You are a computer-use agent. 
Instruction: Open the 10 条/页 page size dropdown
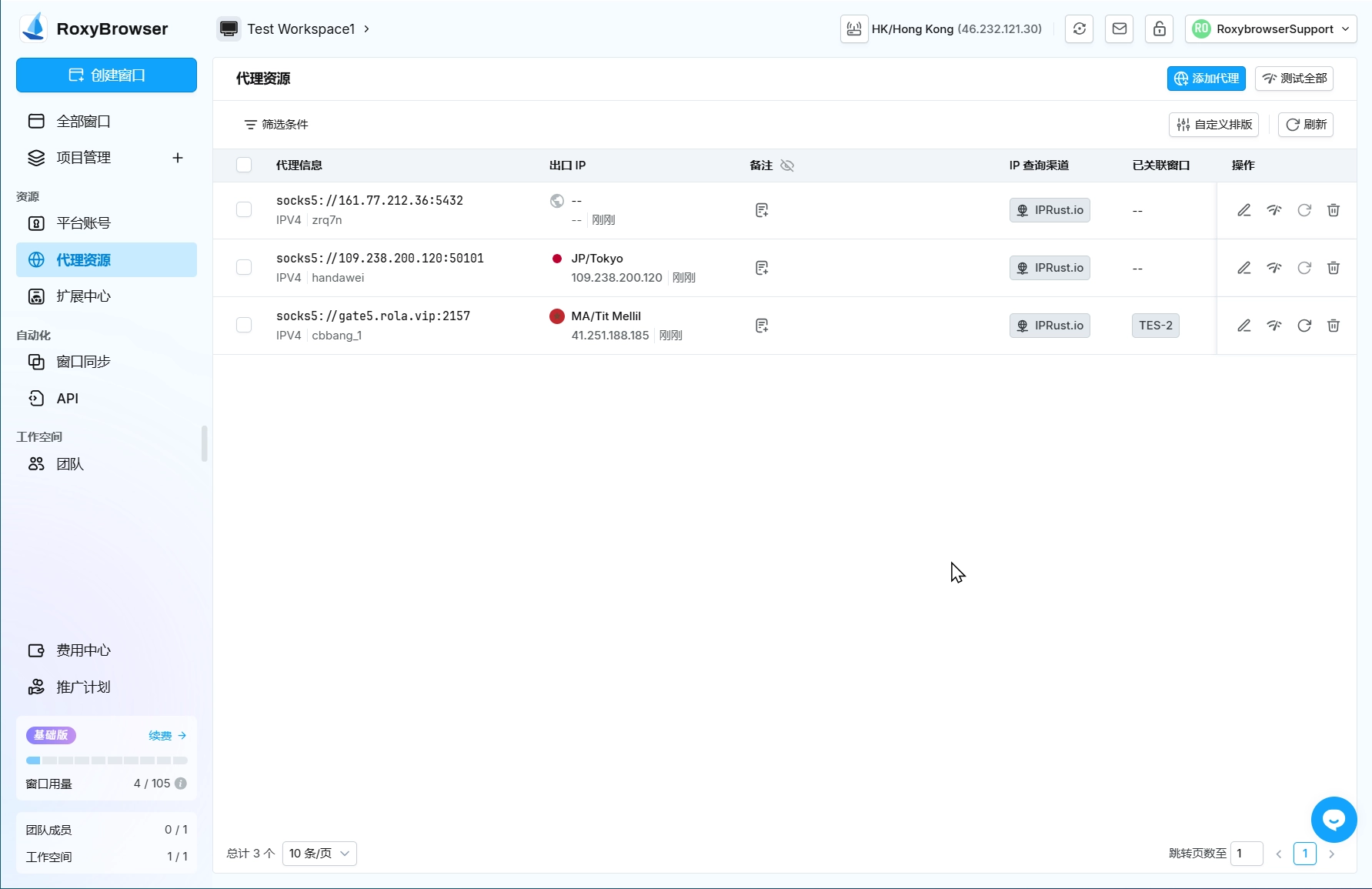point(319,854)
